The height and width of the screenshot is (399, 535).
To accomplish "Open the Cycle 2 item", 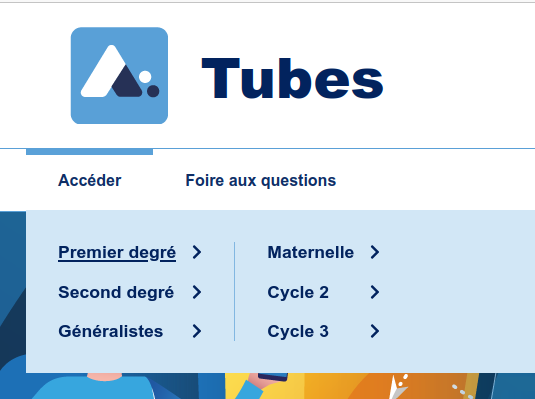I will [298, 293].
